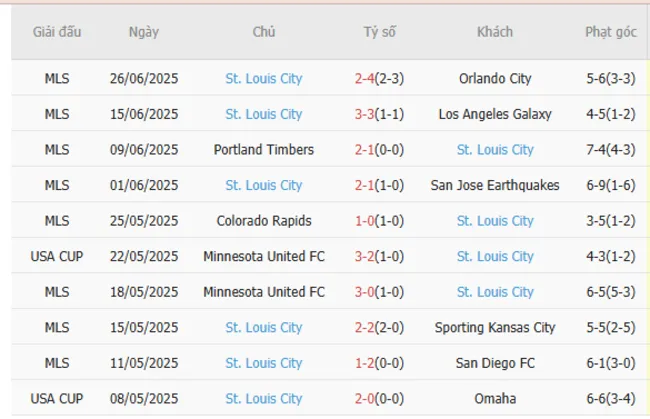Click the USA CUP label on 08/05/2025
Image resolution: width=650 pixels, height=419 pixels.
tap(56, 398)
